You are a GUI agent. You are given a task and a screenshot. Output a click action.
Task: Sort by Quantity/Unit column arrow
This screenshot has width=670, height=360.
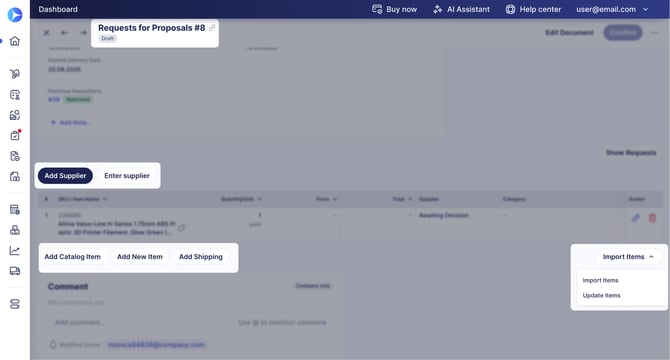point(259,199)
